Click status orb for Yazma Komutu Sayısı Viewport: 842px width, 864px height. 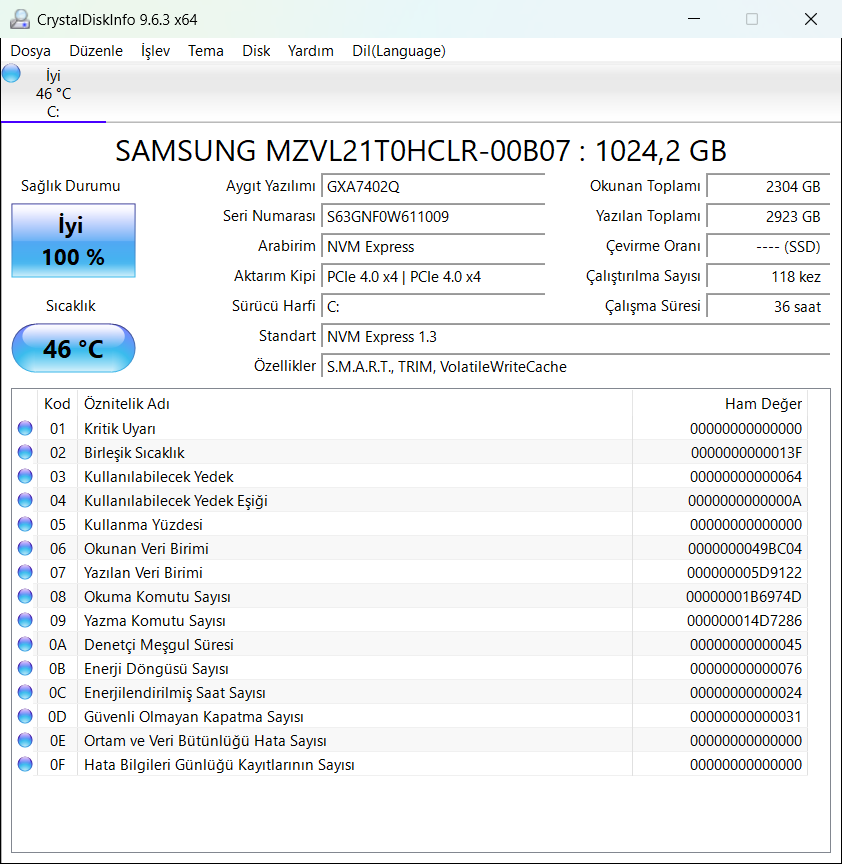click(x=25, y=620)
